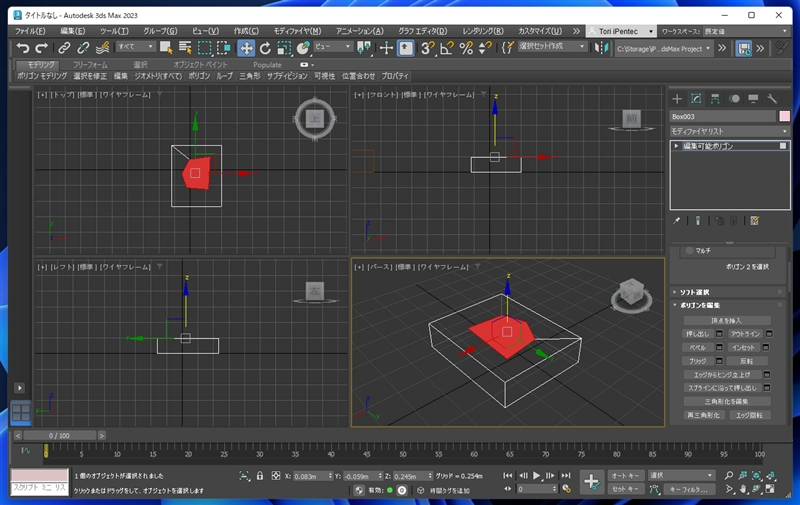Click the Insert Vertex (頂点を挿入) button
This screenshot has width=800, height=505.
tap(727, 320)
